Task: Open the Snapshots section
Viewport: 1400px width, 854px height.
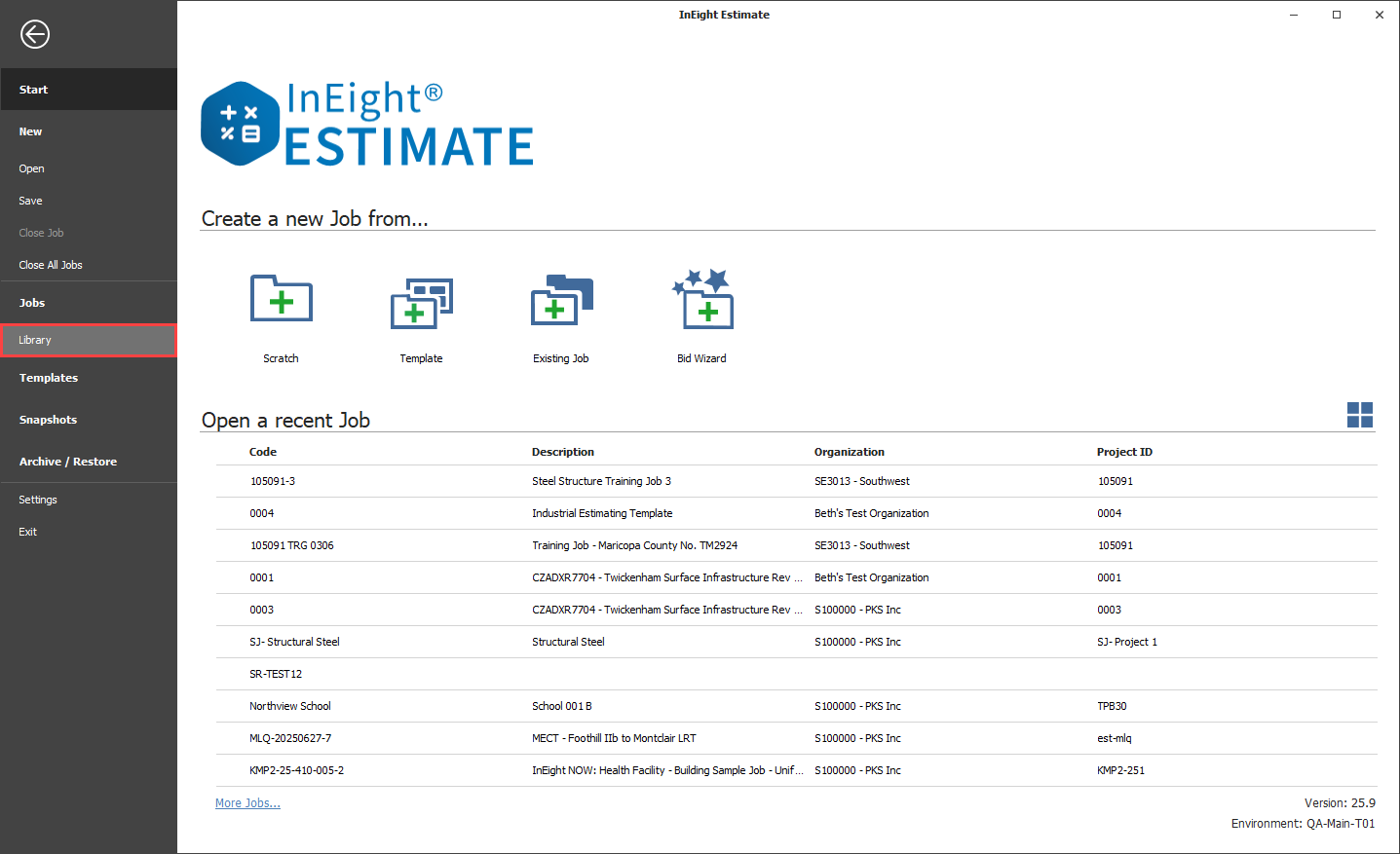Action: pyautogui.click(x=48, y=420)
